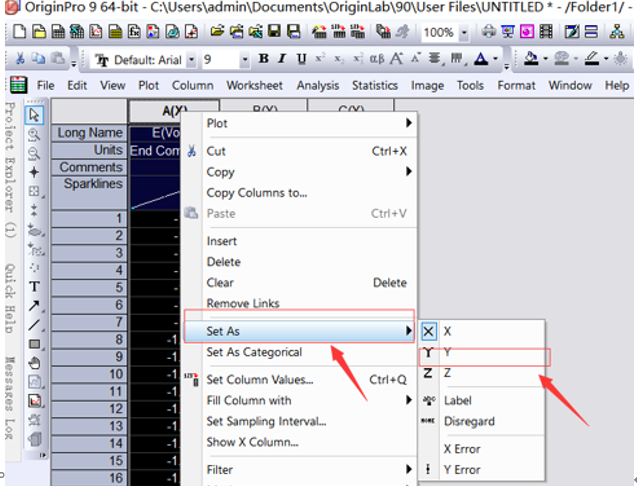Open the zoom level 100% dropdown
637x486 pixels.
pos(464,32)
